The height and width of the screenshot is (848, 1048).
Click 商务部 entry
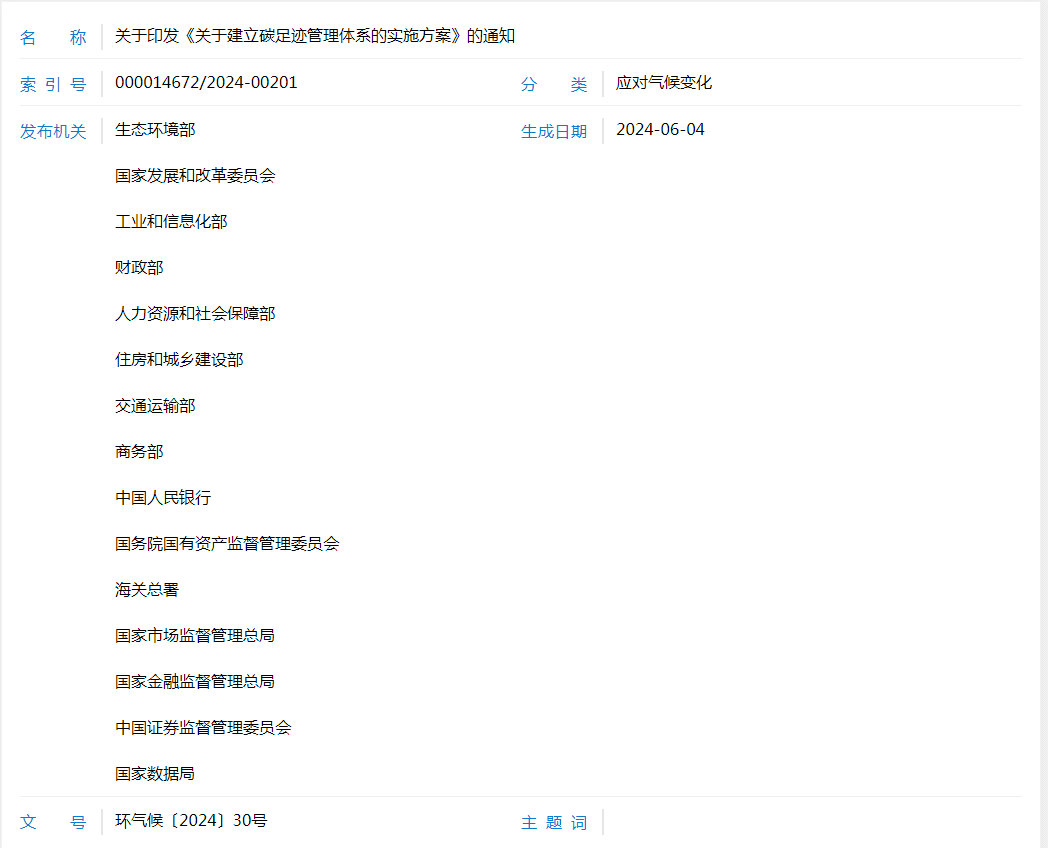click(139, 452)
